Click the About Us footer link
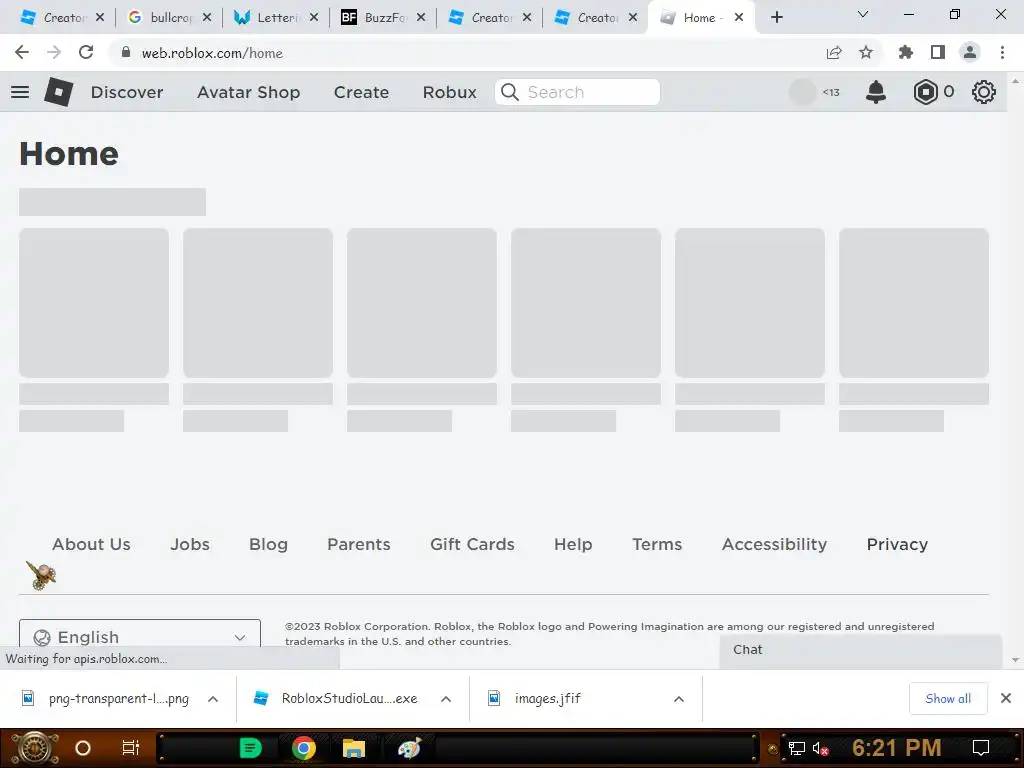This screenshot has width=1024, height=768. (x=91, y=544)
